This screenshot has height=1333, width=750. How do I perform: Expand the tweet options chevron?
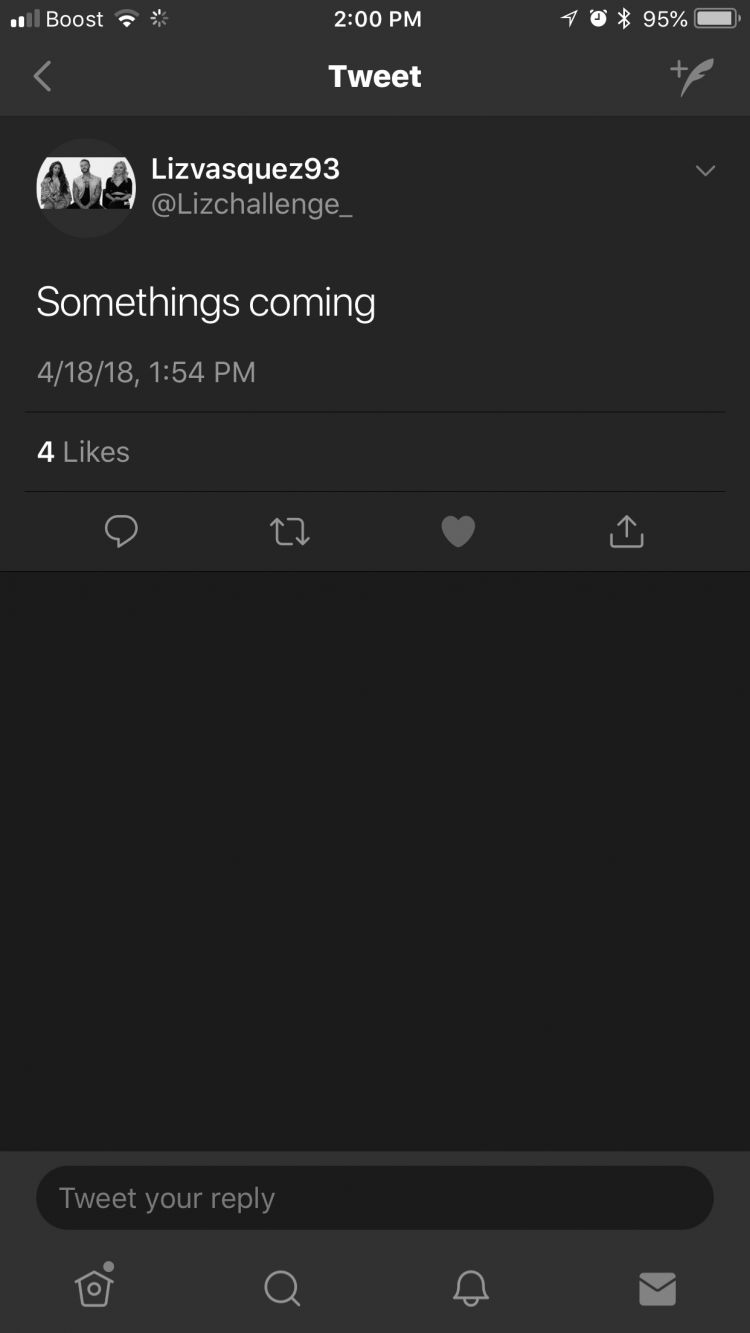pos(705,171)
